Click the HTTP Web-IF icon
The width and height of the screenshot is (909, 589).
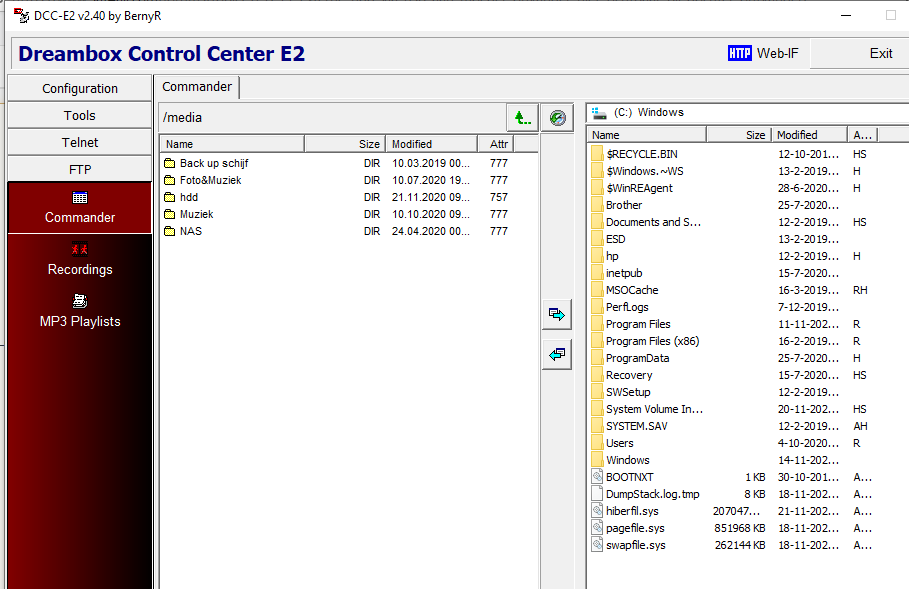coord(739,53)
